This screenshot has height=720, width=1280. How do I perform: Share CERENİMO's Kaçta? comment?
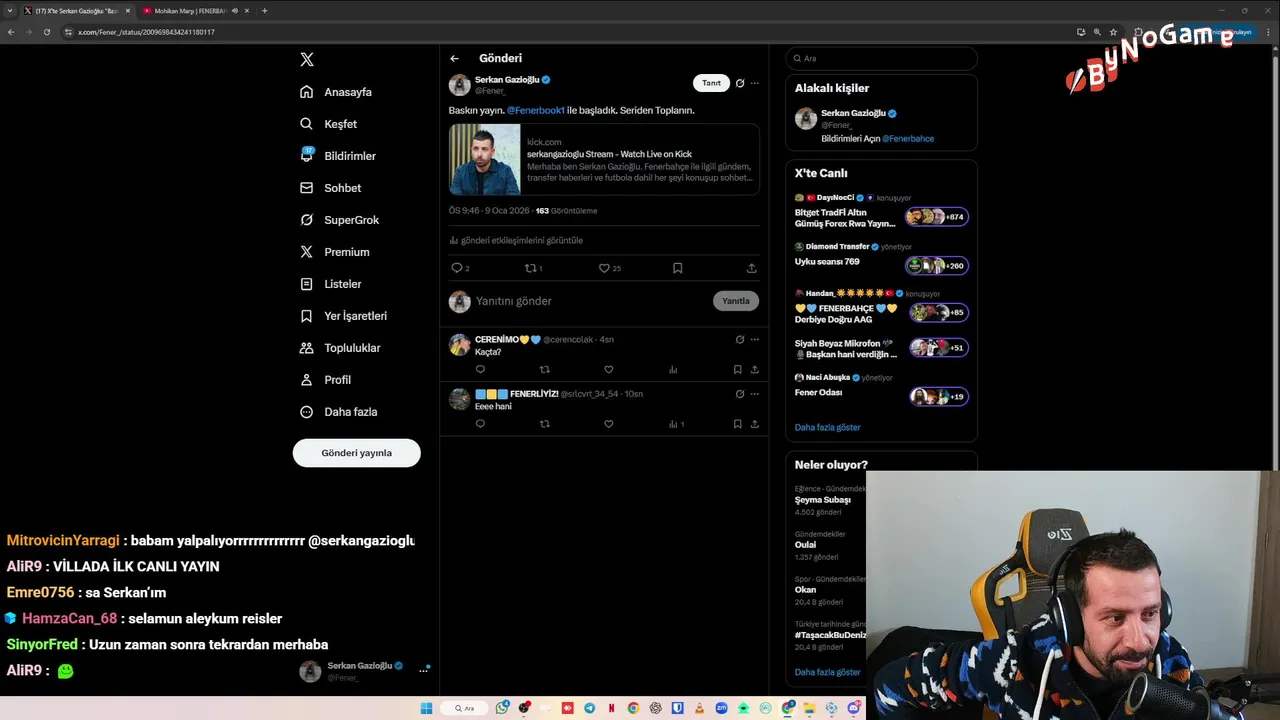tap(755, 369)
